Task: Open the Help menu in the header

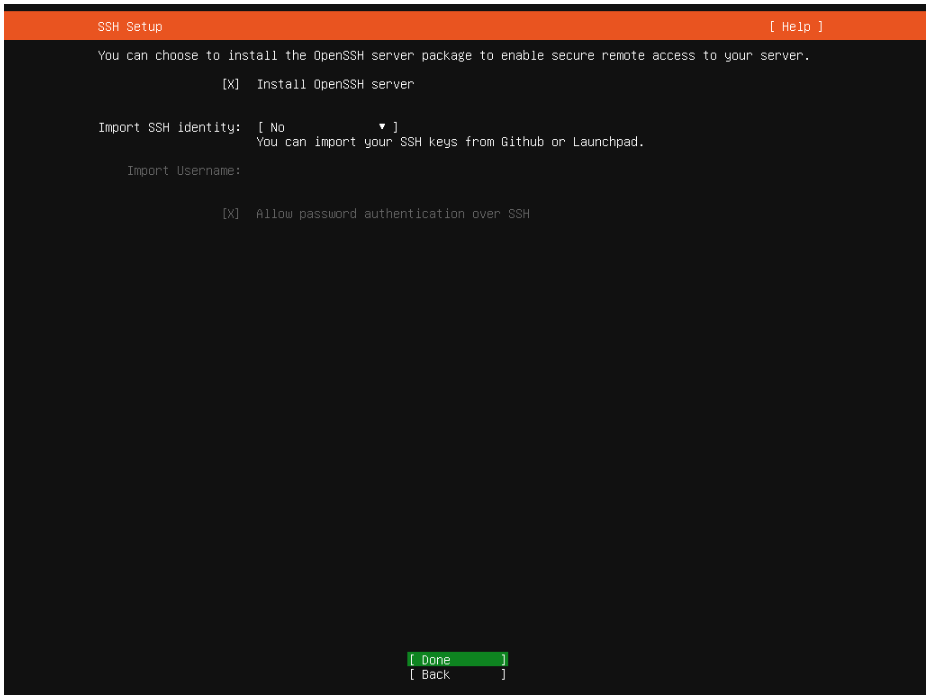Action: [x=796, y=27]
